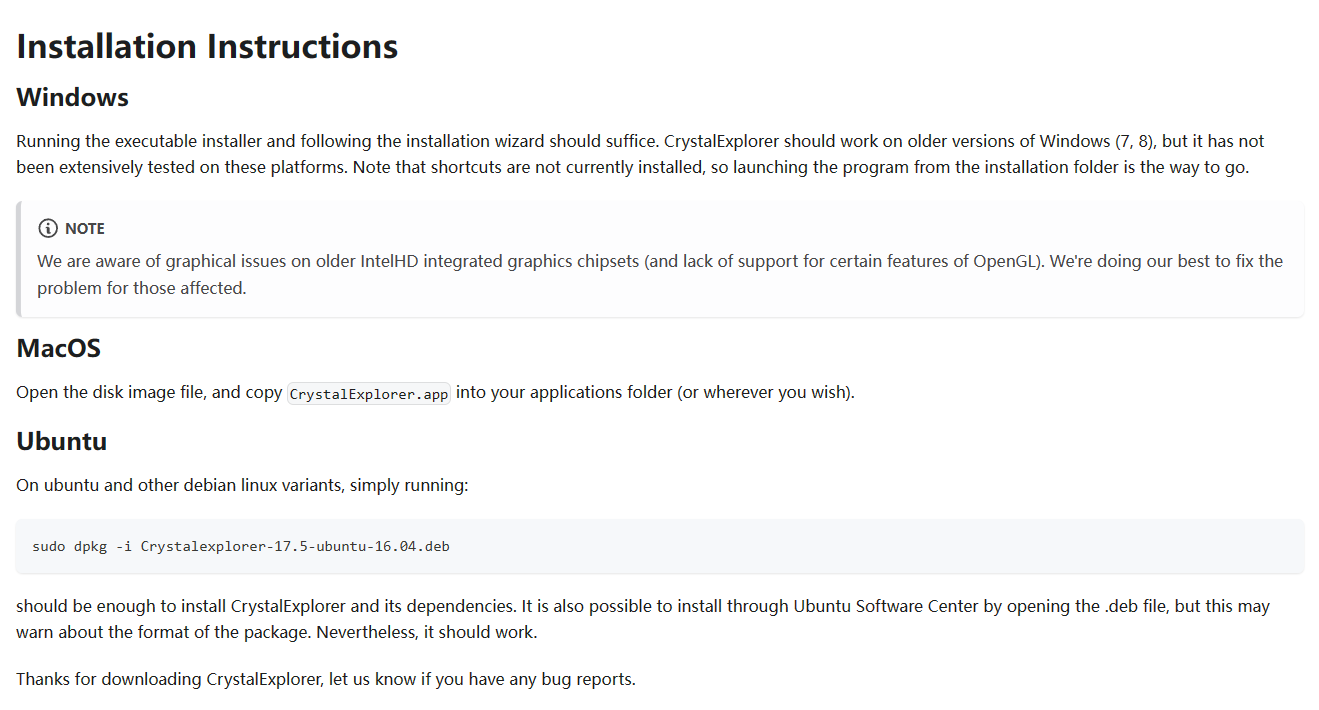
Task: Click the Ubuntu section heading
Action: click(61, 441)
